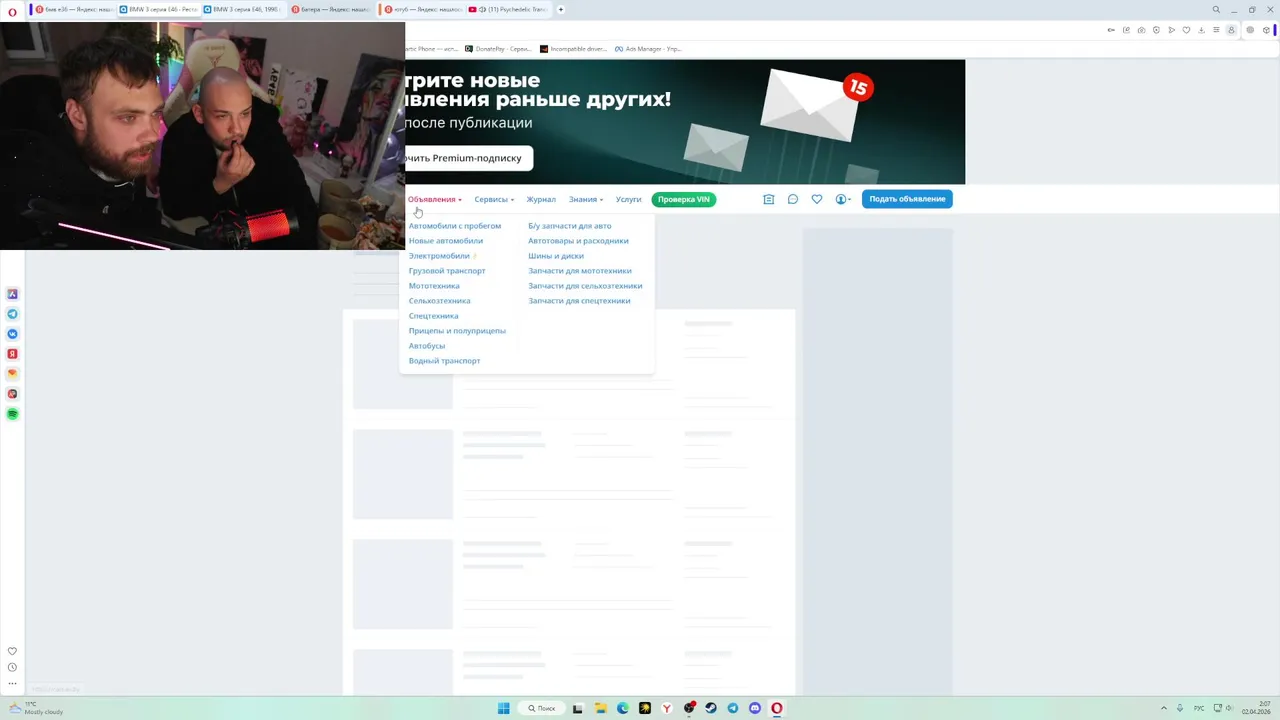Select 'Шины и диски' entry
This screenshot has width=1280, height=720.
tap(556, 256)
